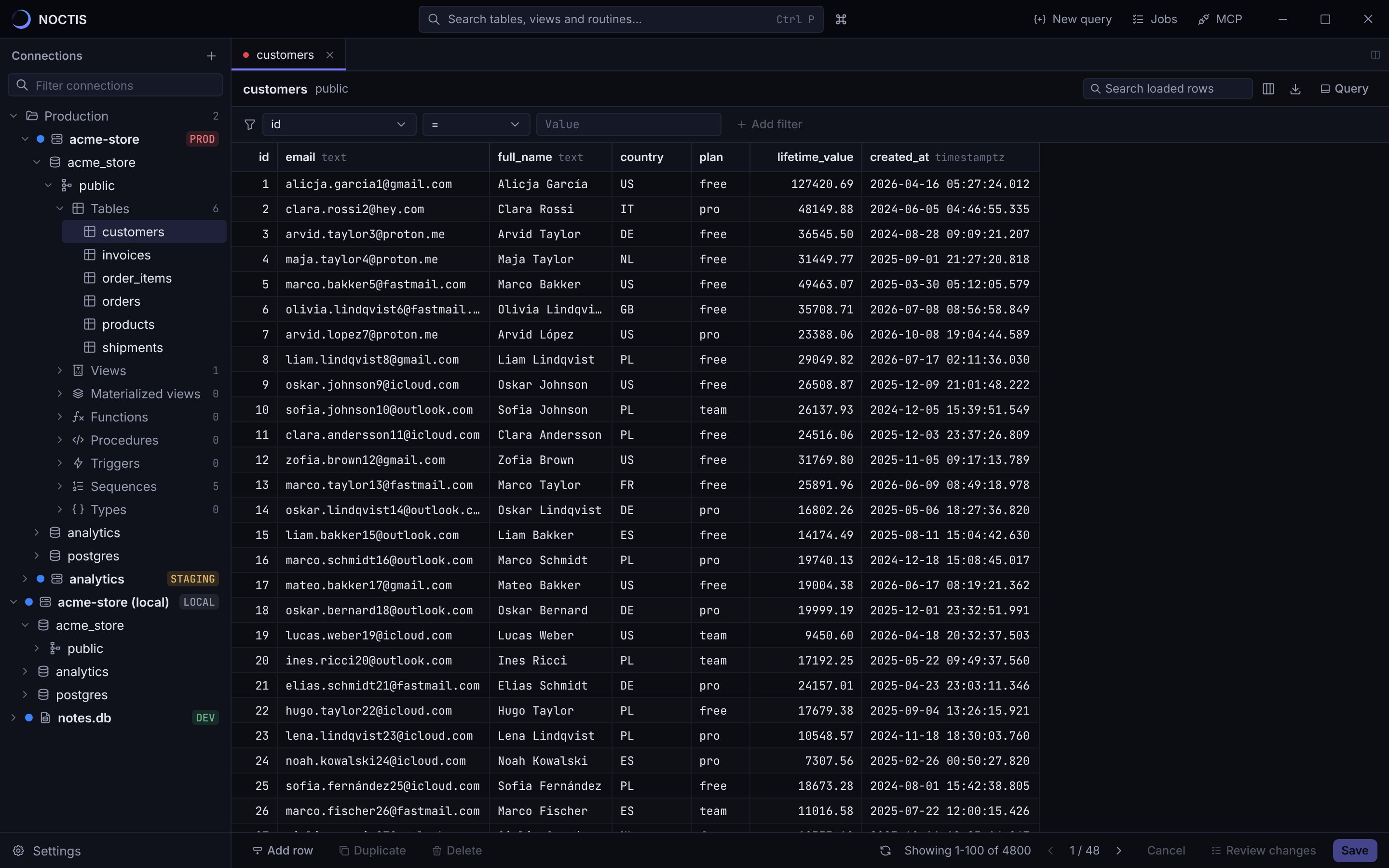Close the customers tab
1389x868 pixels.
point(330,55)
